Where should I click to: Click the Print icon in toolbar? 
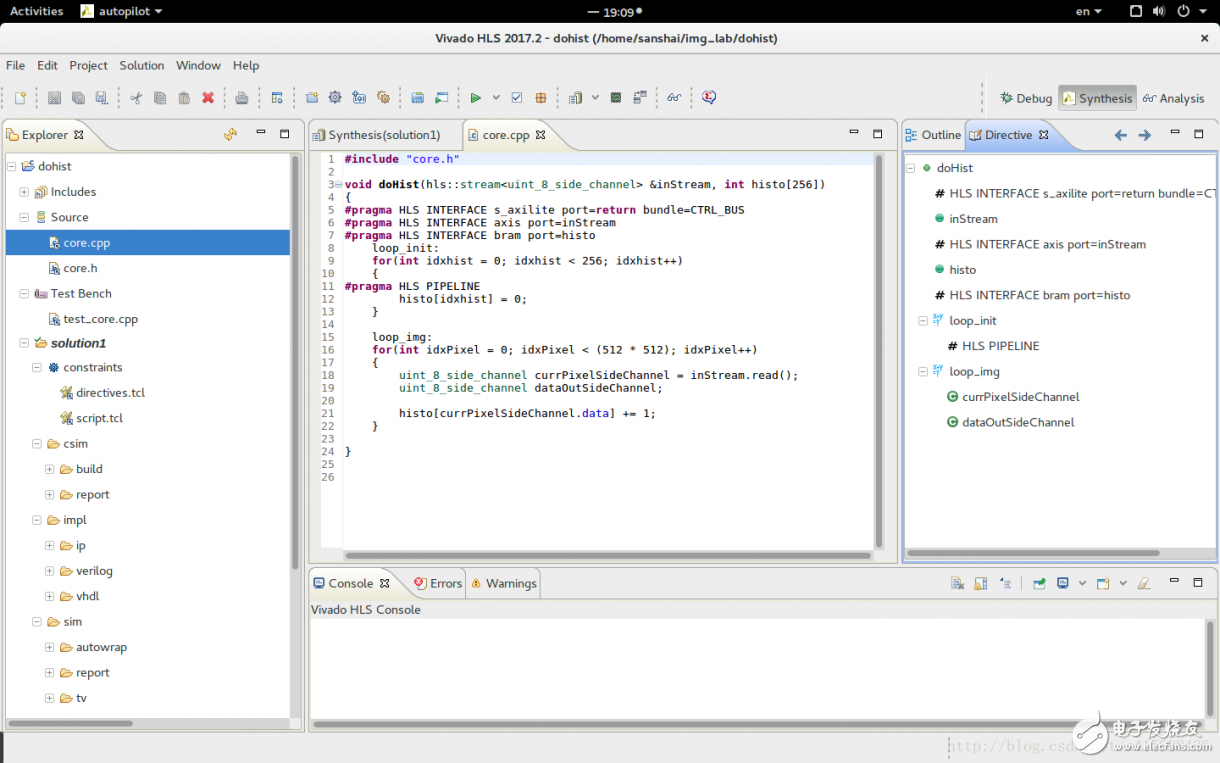242,98
